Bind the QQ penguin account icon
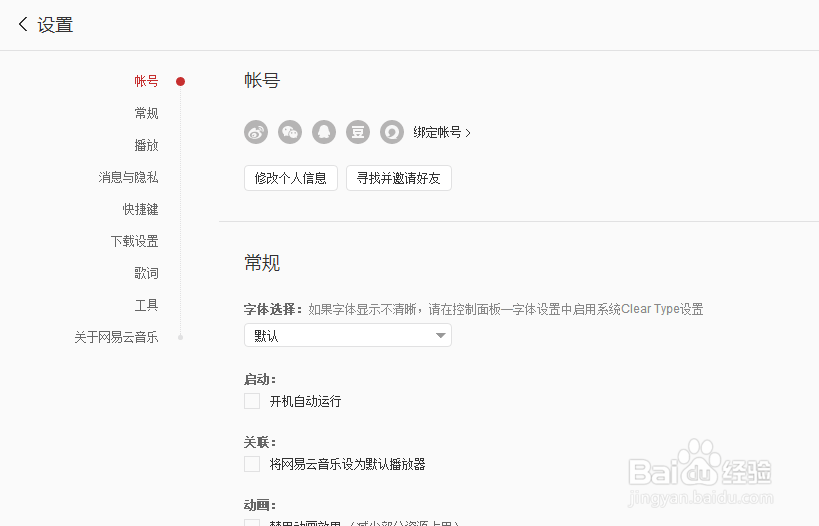The height and width of the screenshot is (526, 819). (324, 132)
